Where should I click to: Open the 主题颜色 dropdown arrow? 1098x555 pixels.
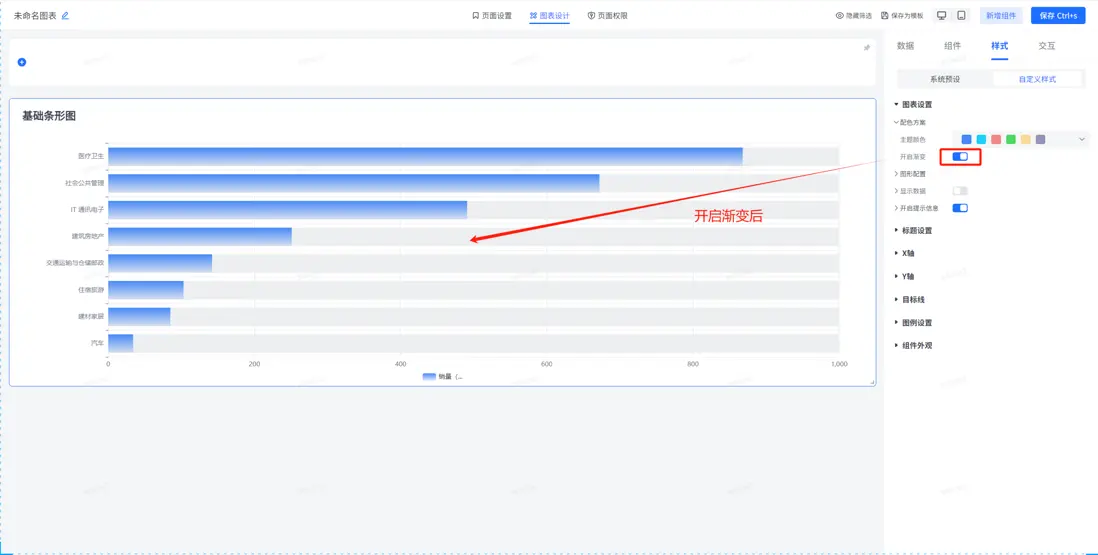1082,139
